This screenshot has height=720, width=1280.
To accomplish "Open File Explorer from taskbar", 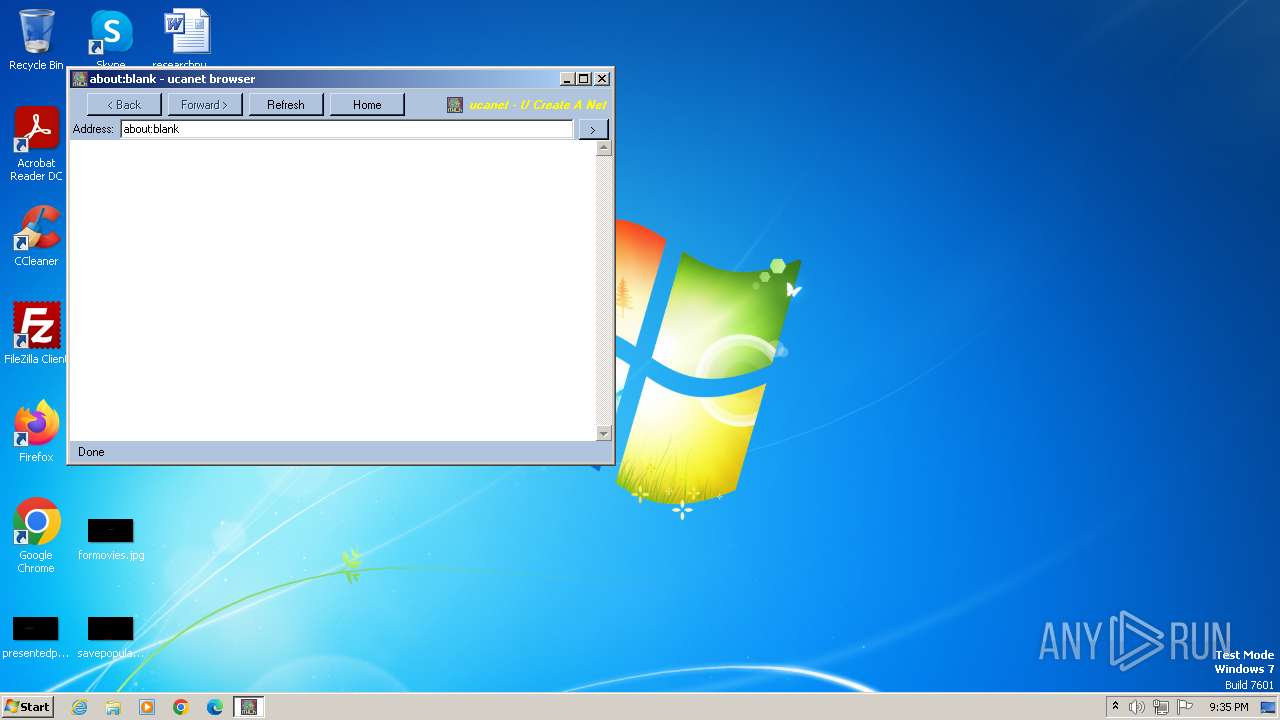I will point(113,707).
